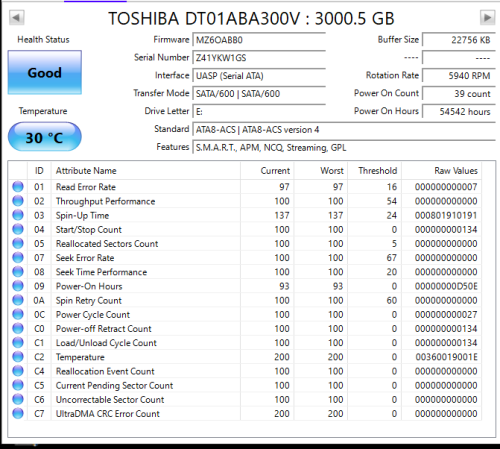This screenshot has height=449, width=500.
Task: Click the Raw Values column header
Action: [x=442, y=171]
